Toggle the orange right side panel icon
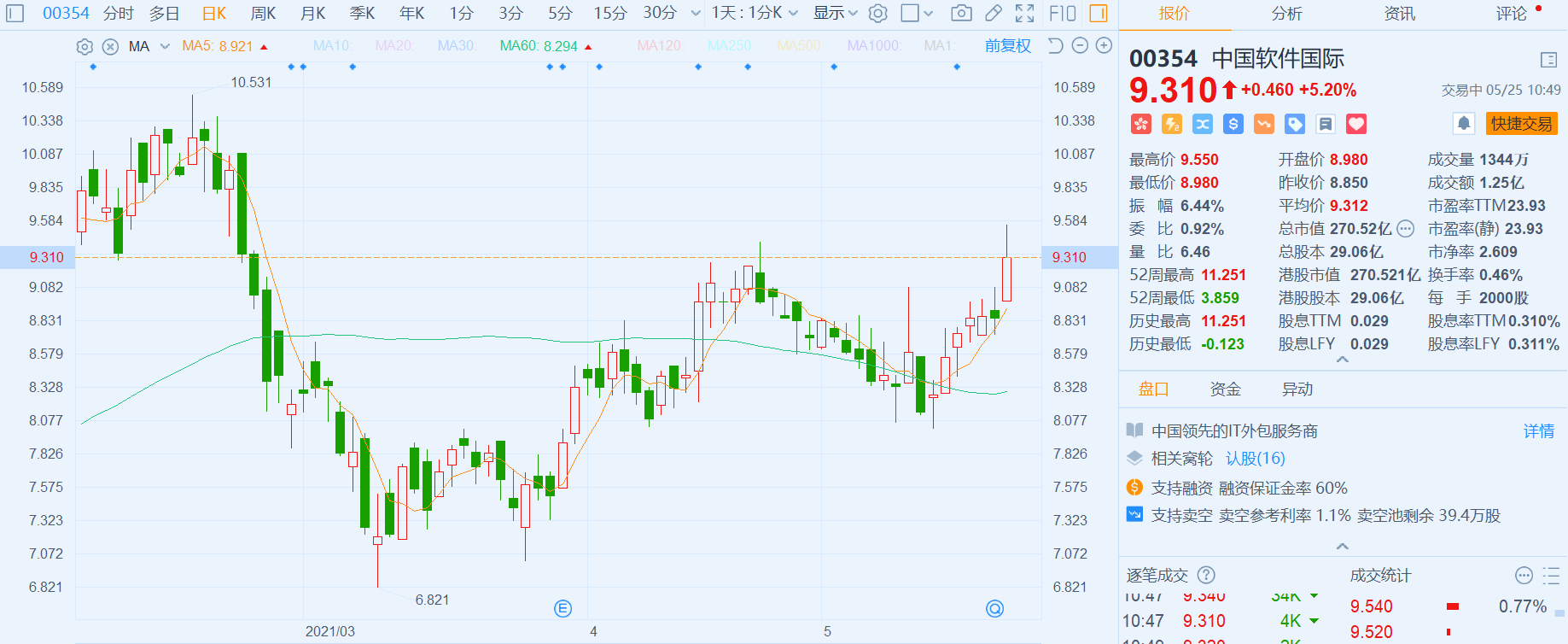 tap(1099, 13)
